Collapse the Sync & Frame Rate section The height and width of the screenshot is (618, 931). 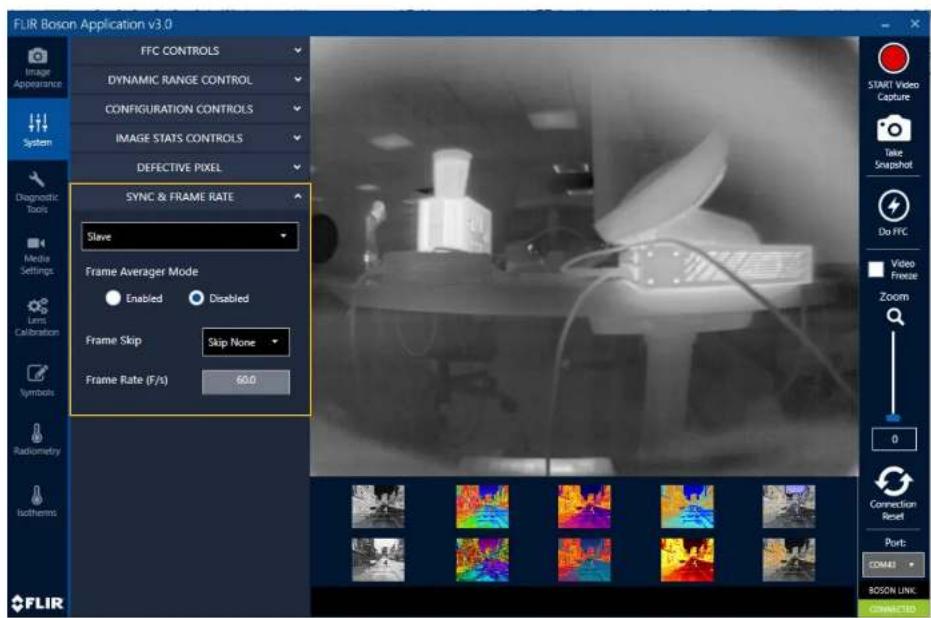[x=189, y=197]
